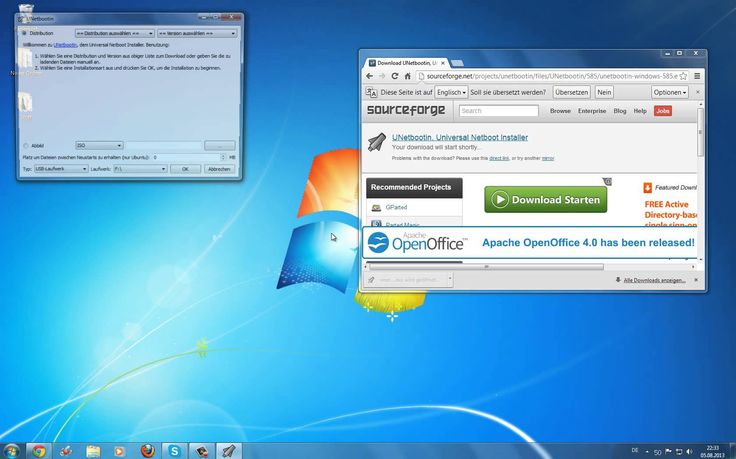Screen dimensions: 736x459
Task: Select the Distribution radio button in UNetbootin
Action: (25, 33)
